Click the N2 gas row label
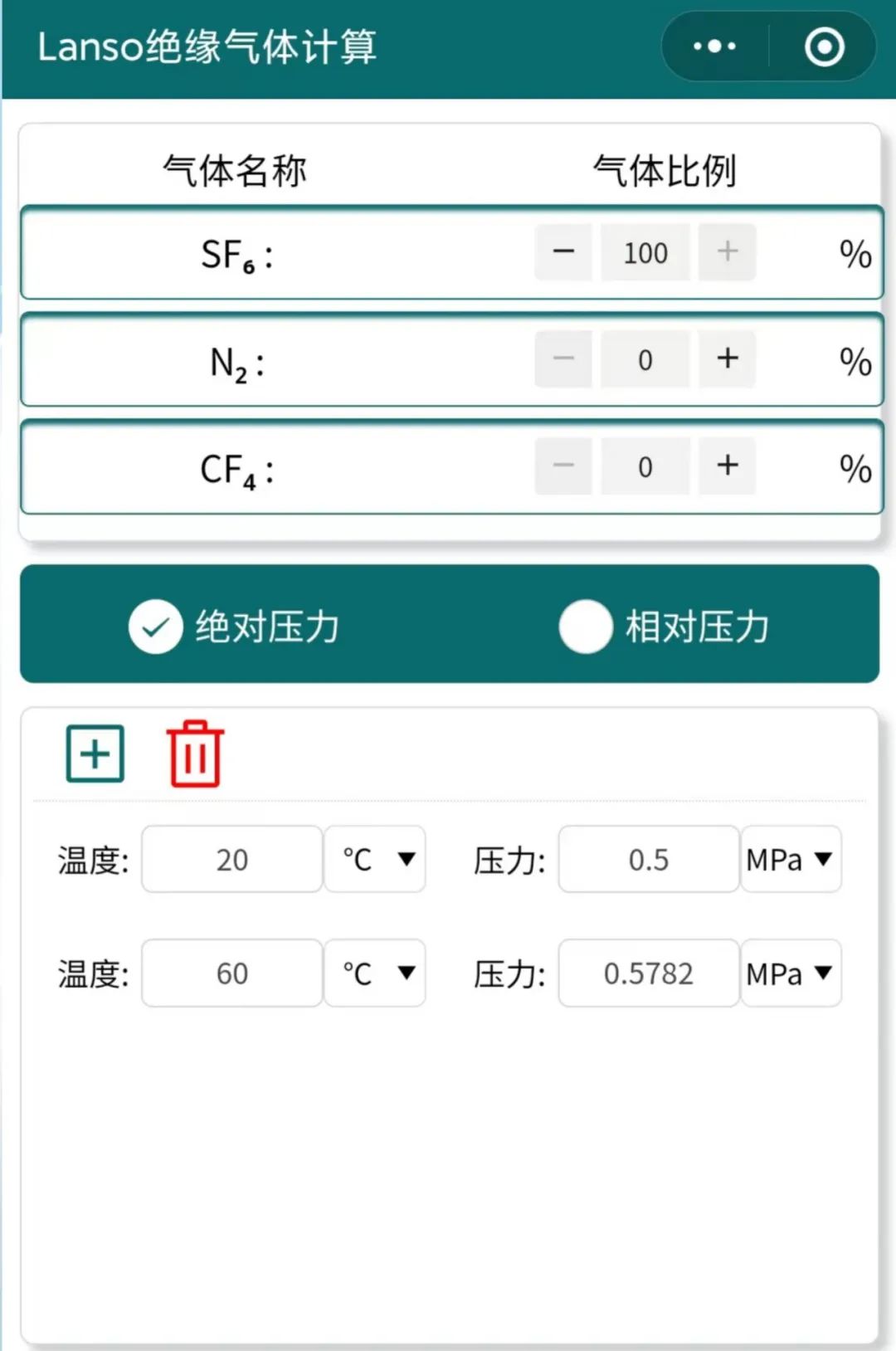Screen dimensions: 896x1351 235,361
